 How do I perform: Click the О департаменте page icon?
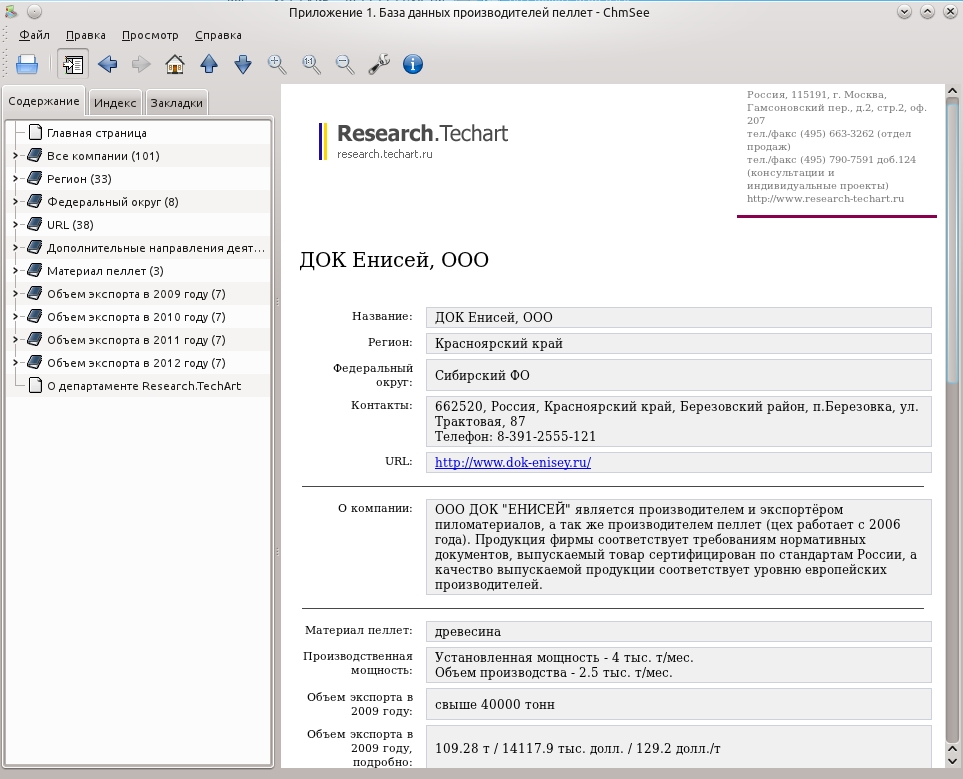pos(36,385)
